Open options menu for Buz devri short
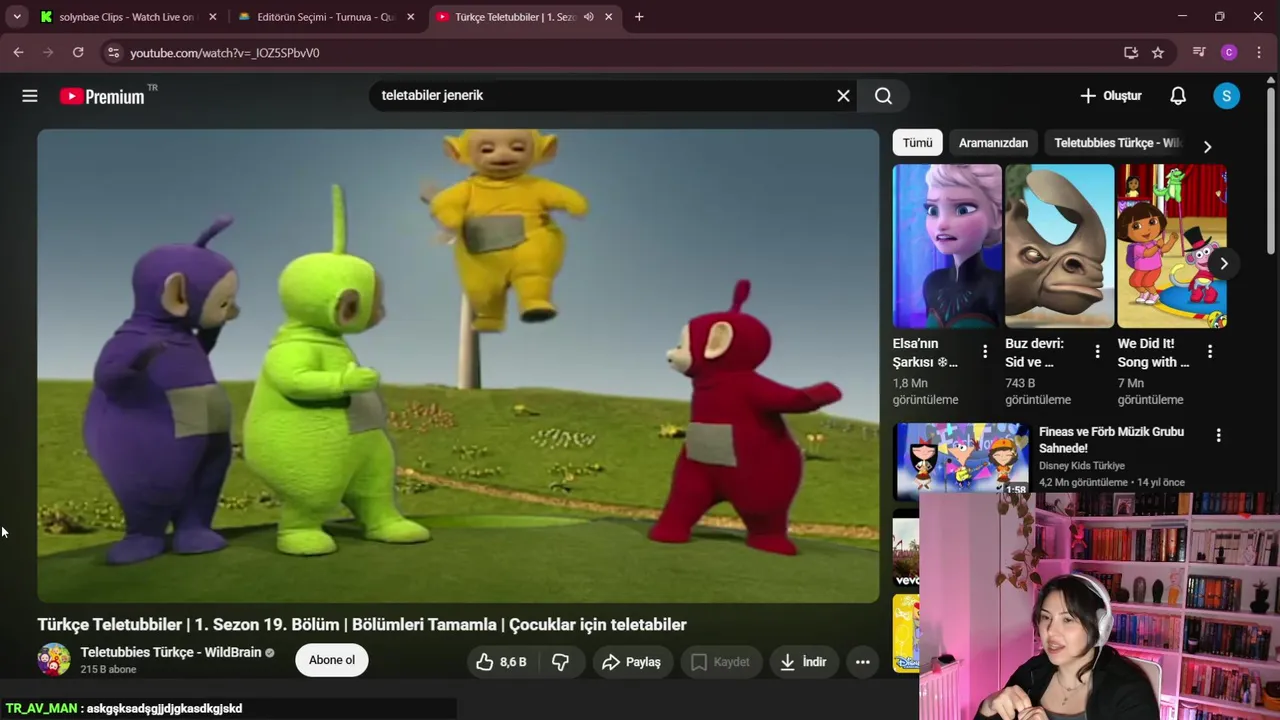Screen dimensions: 1280x720 coord(1097,352)
